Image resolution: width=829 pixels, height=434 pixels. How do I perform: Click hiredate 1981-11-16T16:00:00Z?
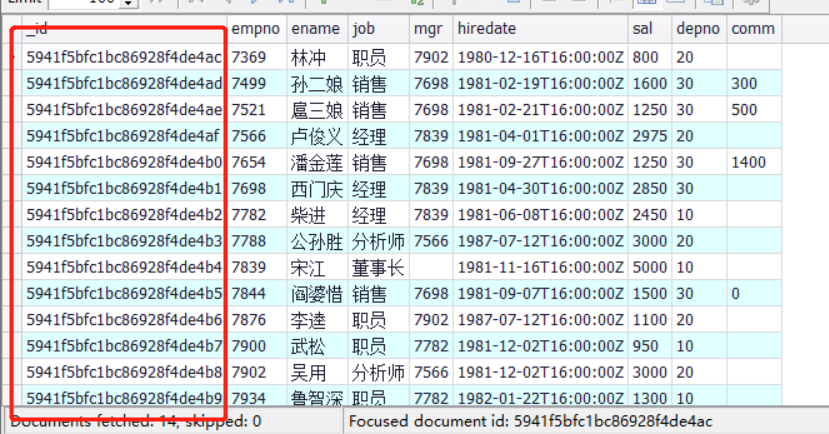point(540,267)
